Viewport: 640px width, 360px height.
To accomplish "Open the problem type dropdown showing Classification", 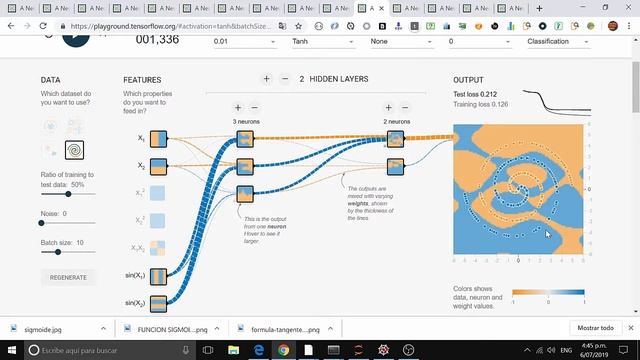I will 558,42.
